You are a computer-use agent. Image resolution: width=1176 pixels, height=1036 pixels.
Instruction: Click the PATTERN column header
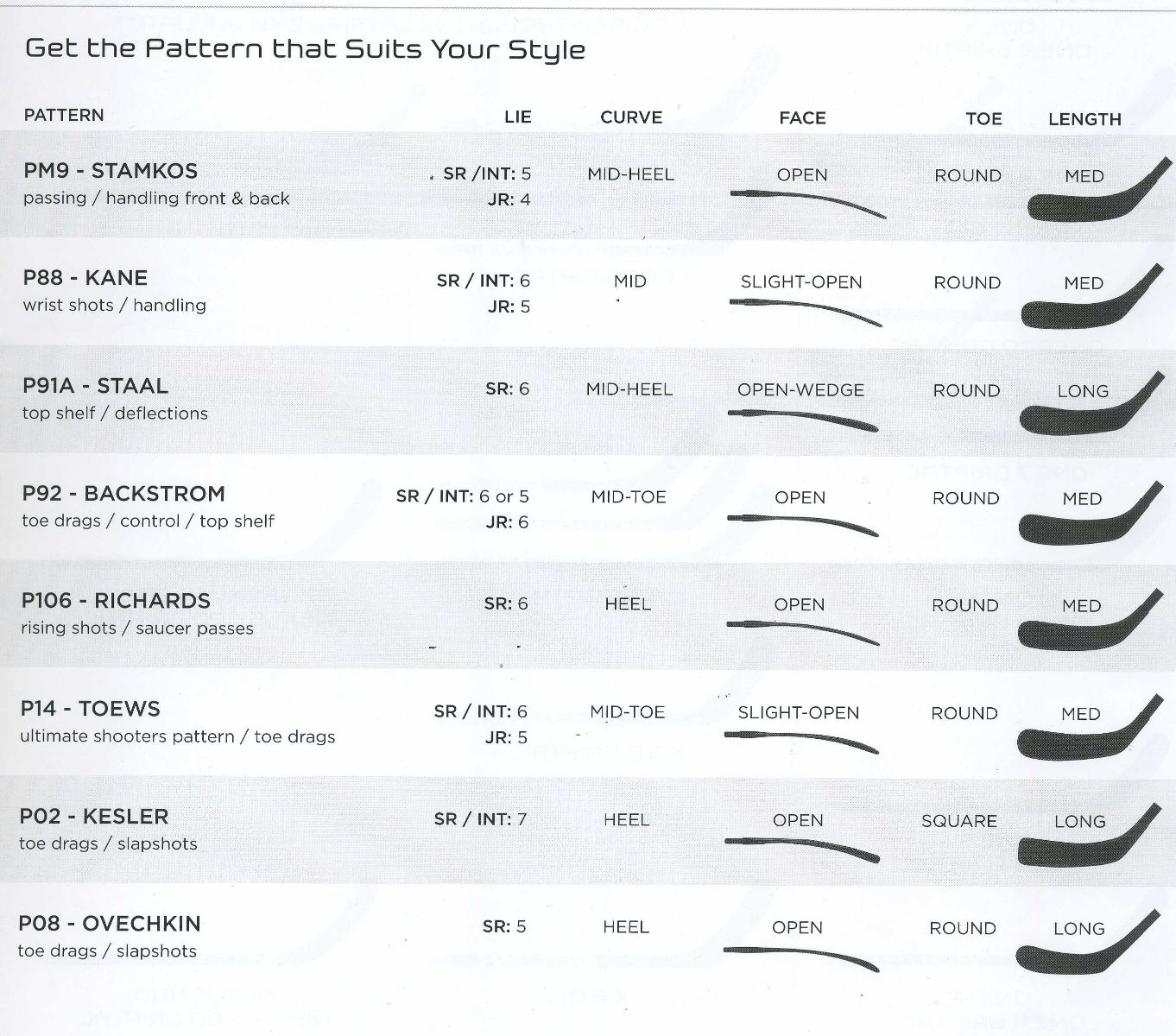(64, 116)
